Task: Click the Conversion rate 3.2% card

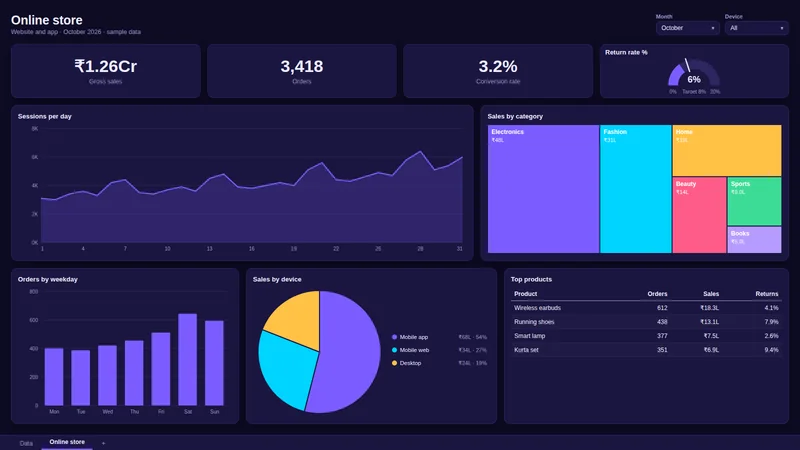Action: pos(498,71)
